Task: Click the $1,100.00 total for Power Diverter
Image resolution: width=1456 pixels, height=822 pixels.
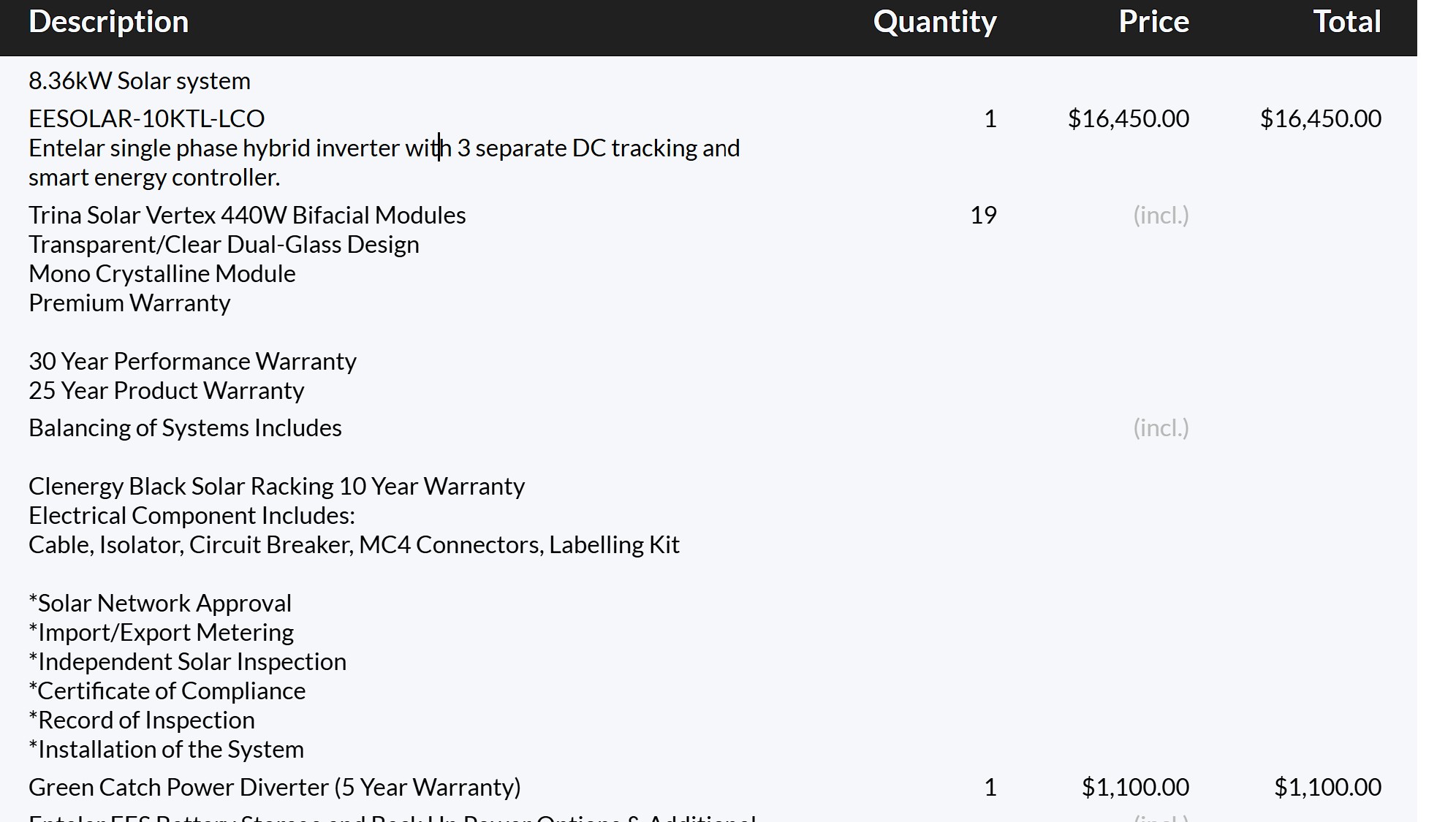Action: click(1327, 788)
